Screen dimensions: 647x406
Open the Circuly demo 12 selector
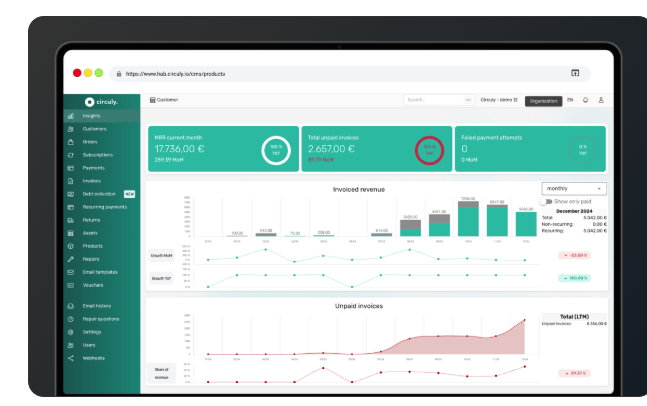click(499, 100)
